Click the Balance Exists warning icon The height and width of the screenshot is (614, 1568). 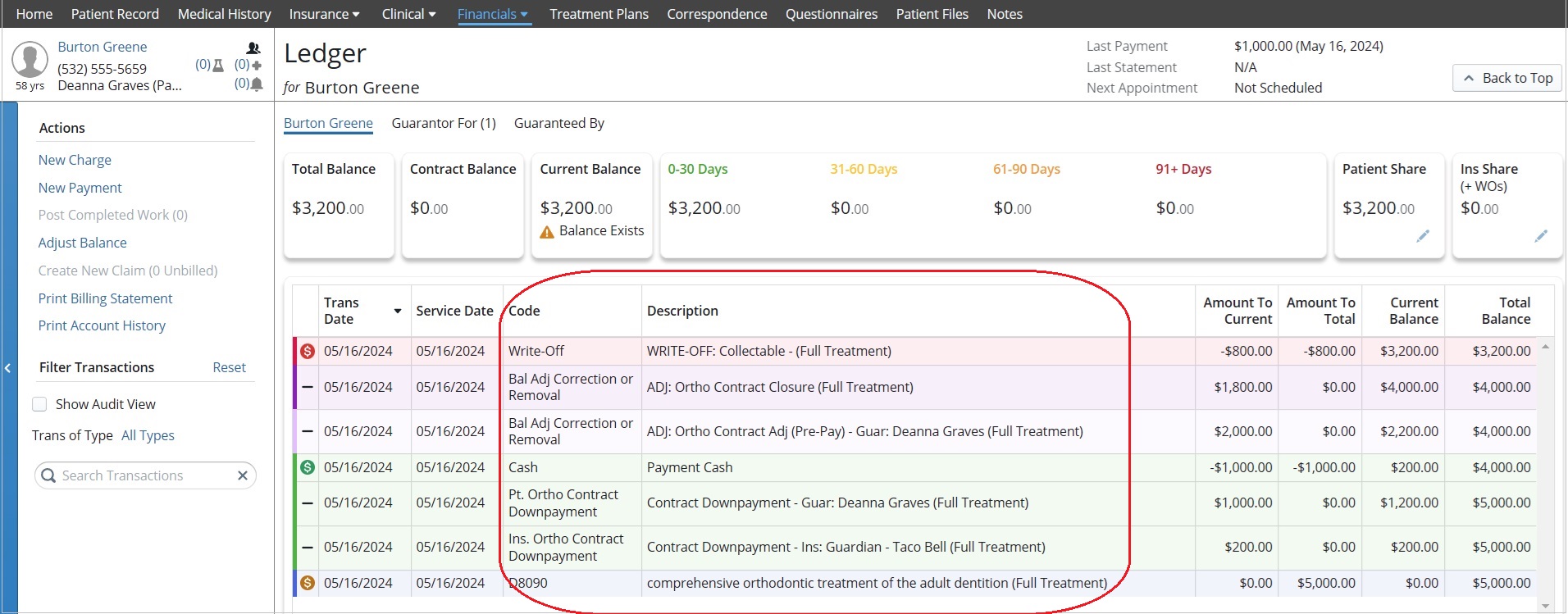click(x=547, y=232)
